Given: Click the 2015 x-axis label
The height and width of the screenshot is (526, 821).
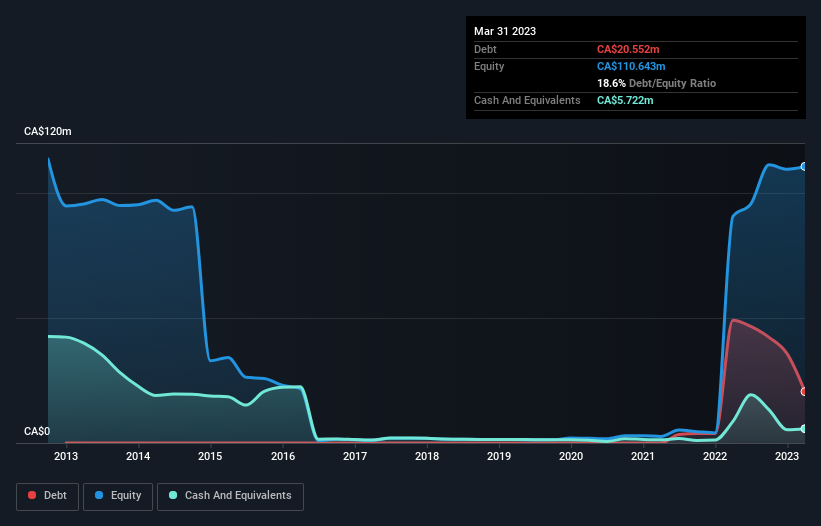Looking at the screenshot, I should pyautogui.click(x=210, y=456).
